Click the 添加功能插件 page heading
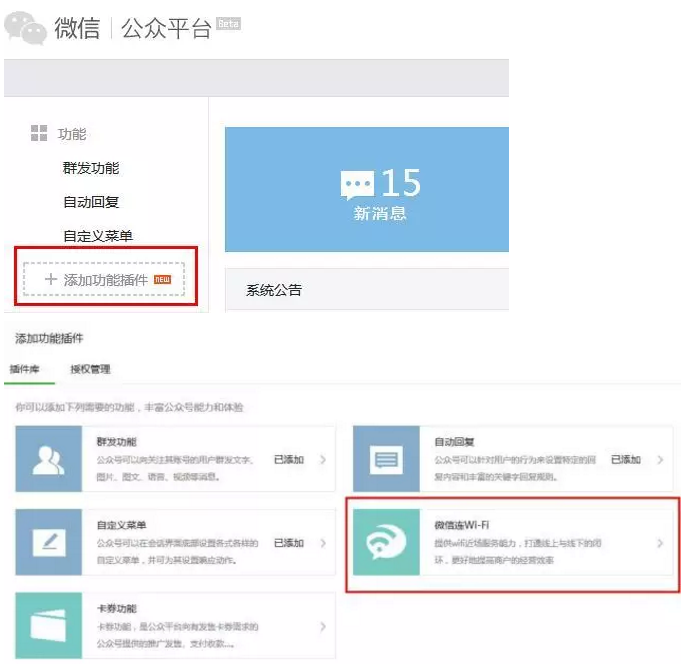This screenshot has height=664, width=686. pos(49,338)
